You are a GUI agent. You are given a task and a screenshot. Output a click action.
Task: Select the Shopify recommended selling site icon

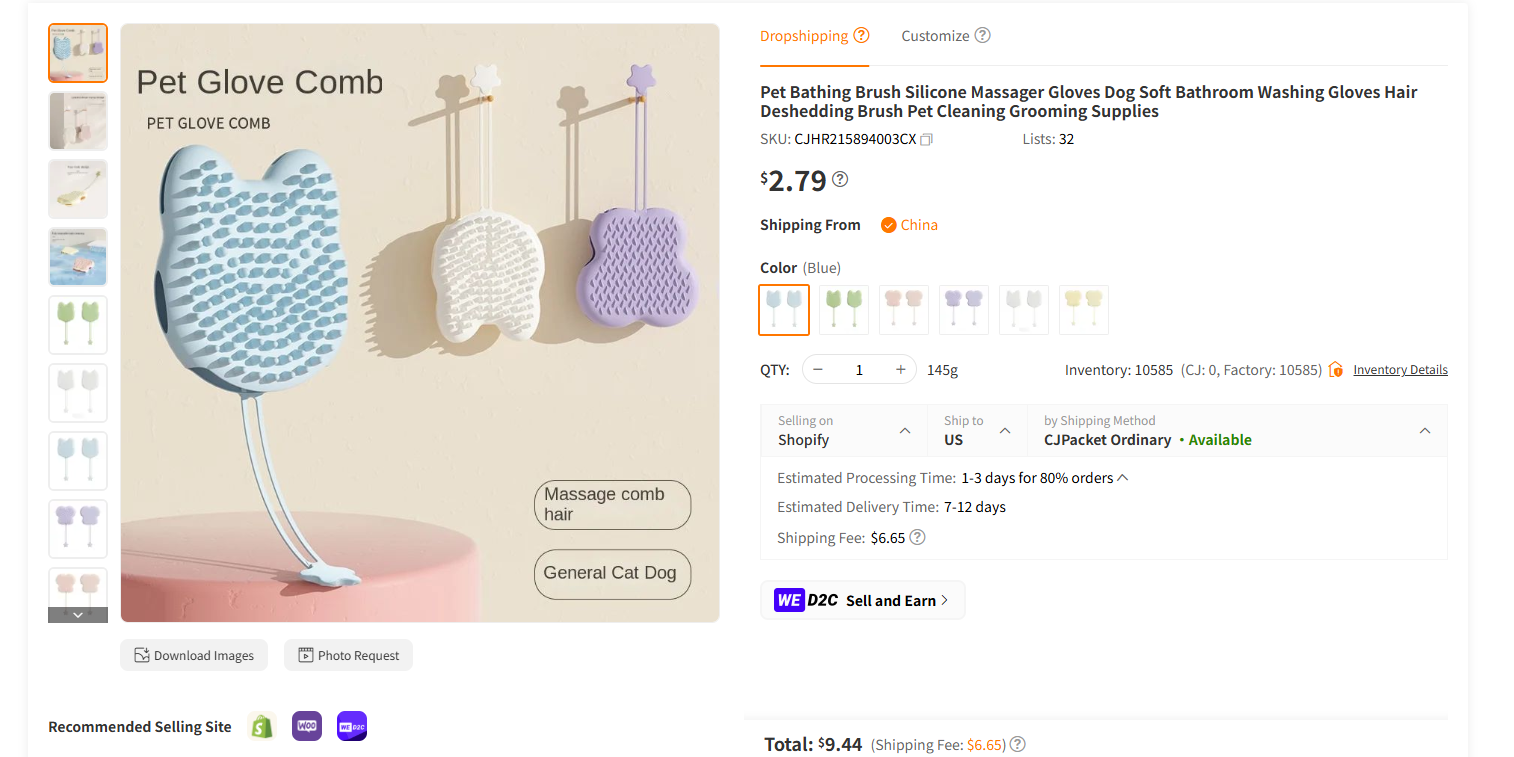(261, 726)
